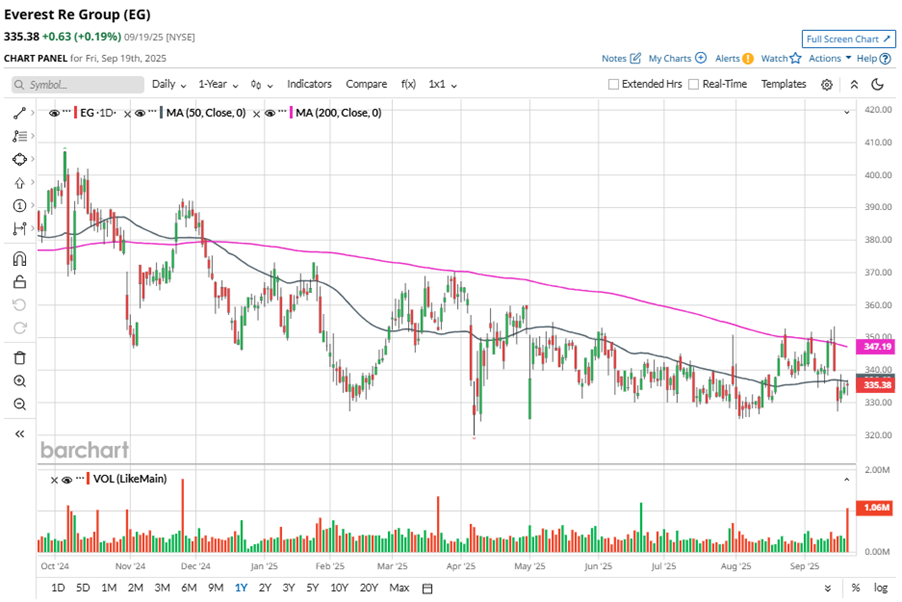This screenshot has width=902, height=602.
Task: Toggle visibility eye of VOL indicator
Action: click(x=67, y=480)
